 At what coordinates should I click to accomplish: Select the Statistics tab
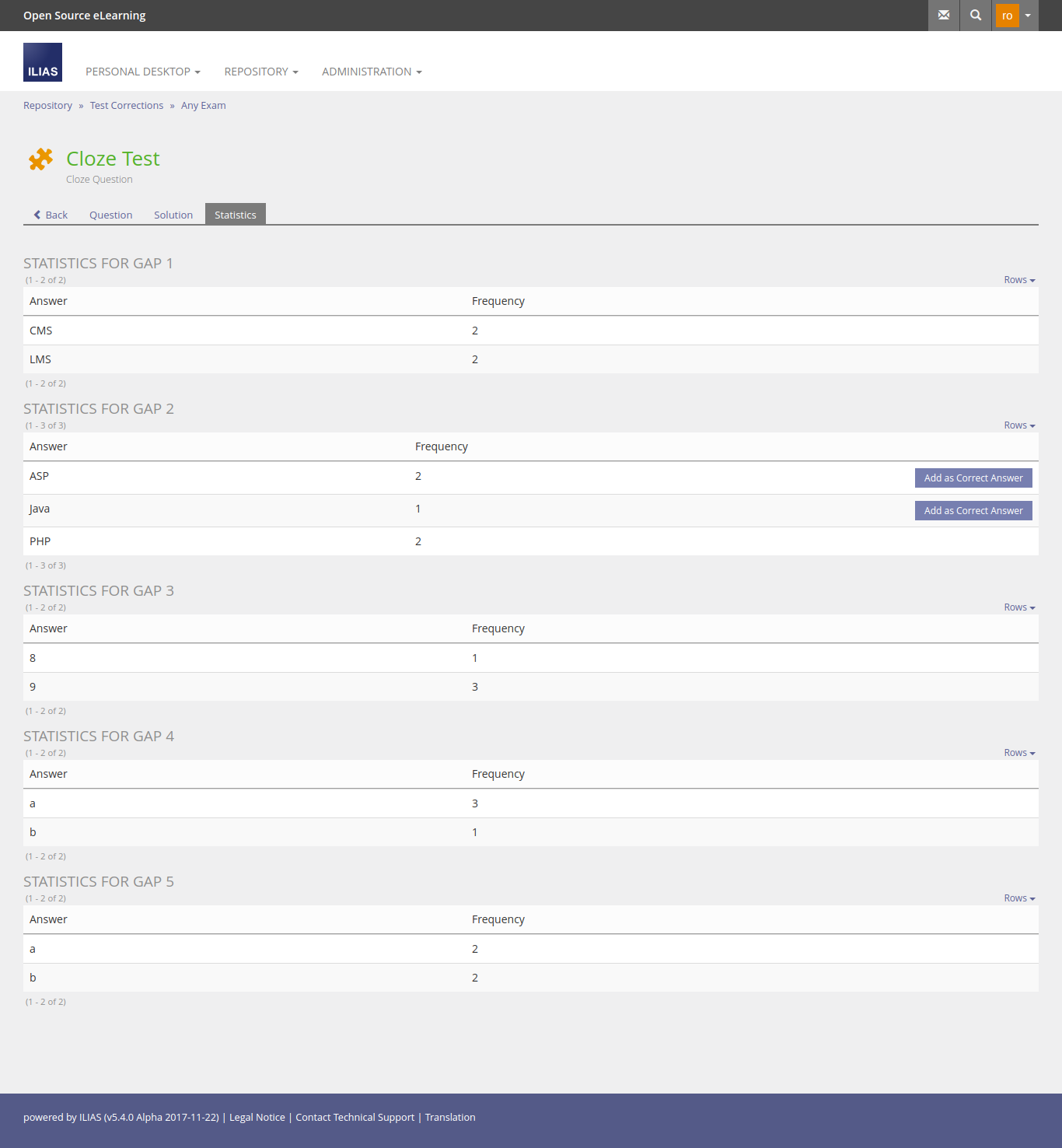point(235,215)
